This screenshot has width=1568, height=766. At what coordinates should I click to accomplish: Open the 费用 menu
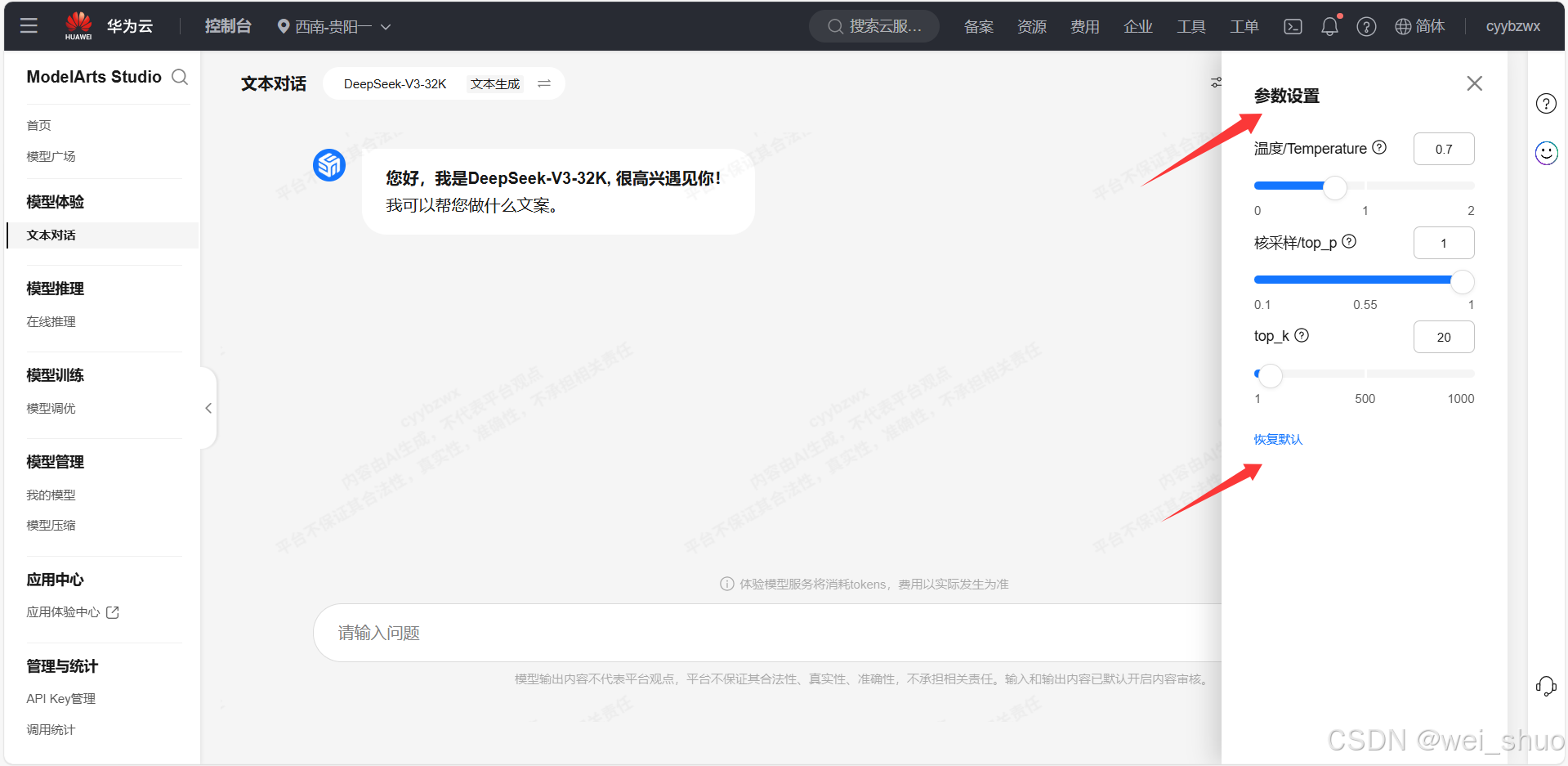coord(1084,27)
